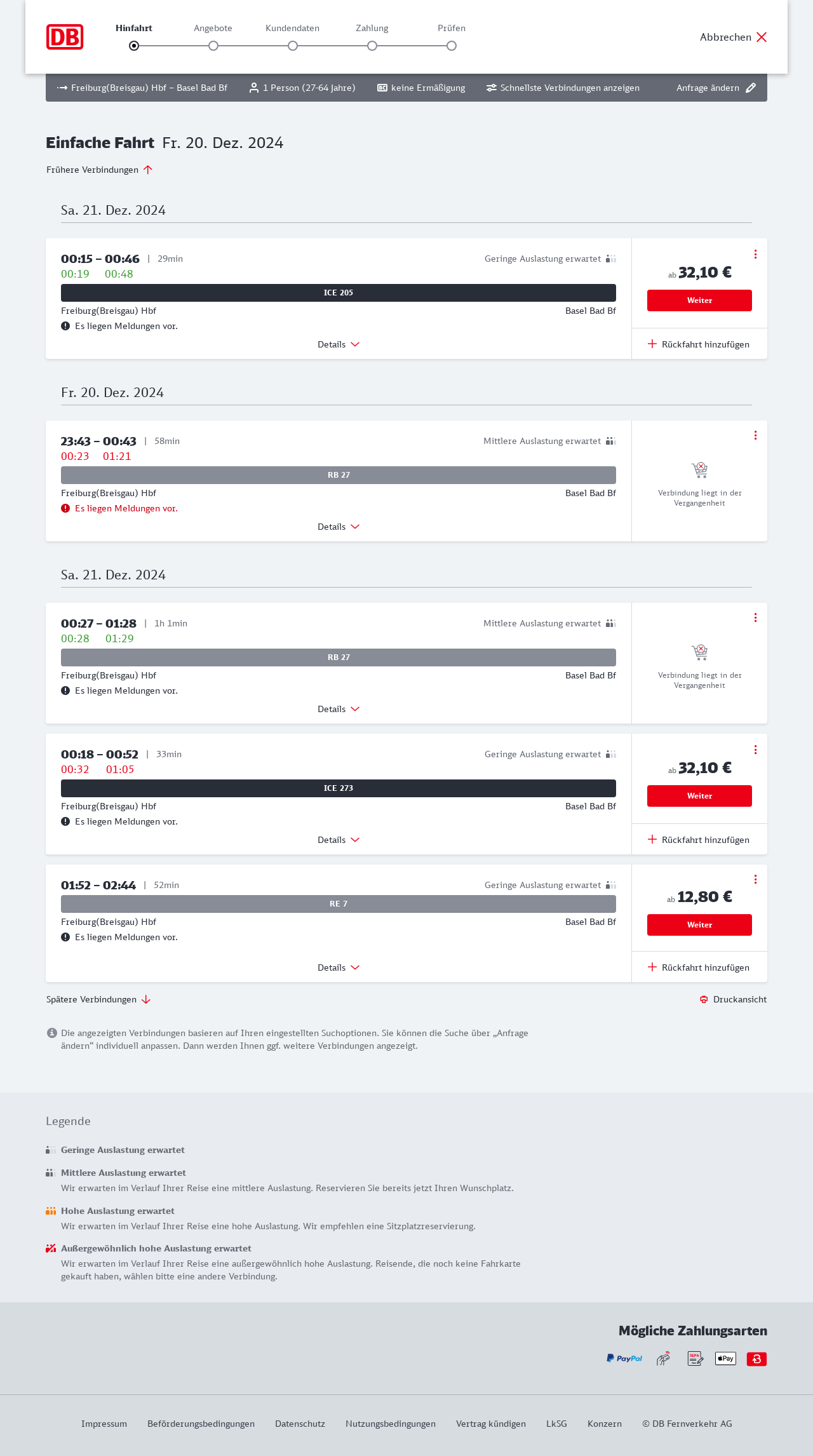Click the PayPal payment icon
This screenshot has height=1456, width=813.
point(624,1358)
